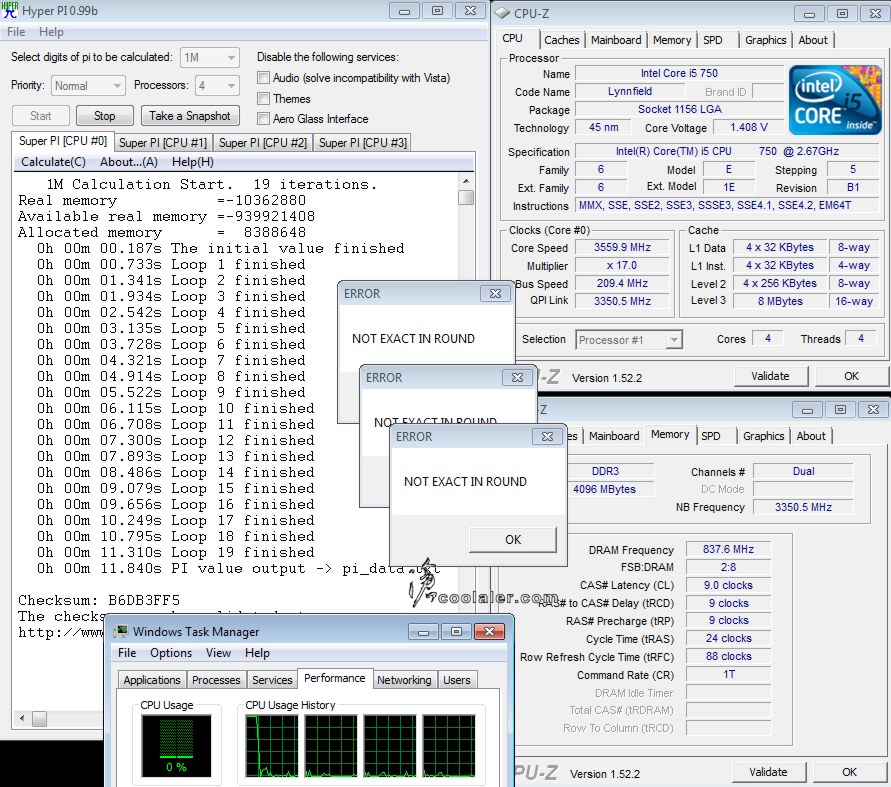
Task: Click the DRAM Frequency value 837.6 MHz
Action: [728, 549]
